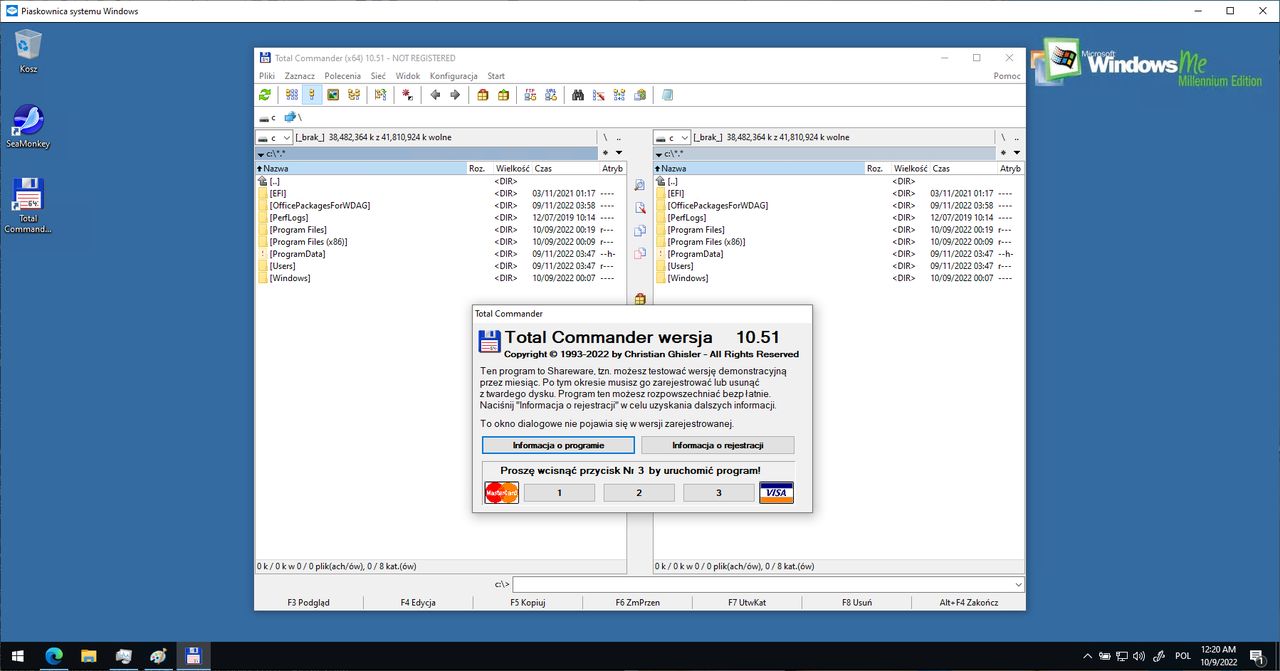Click the binoculars search icon
The height and width of the screenshot is (671, 1280).
pyautogui.click(x=577, y=95)
